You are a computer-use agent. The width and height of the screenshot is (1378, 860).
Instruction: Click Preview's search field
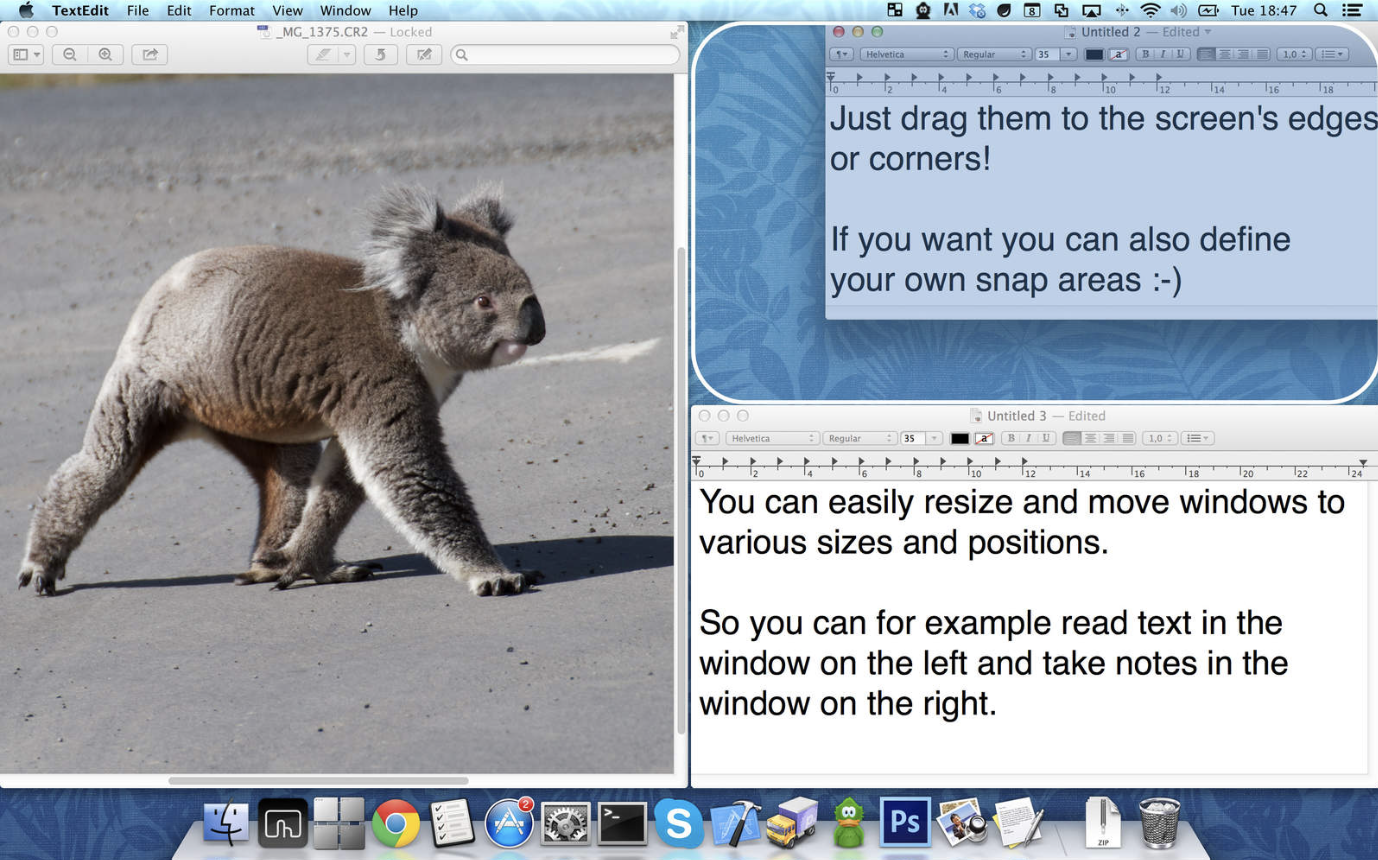(x=565, y=55)
